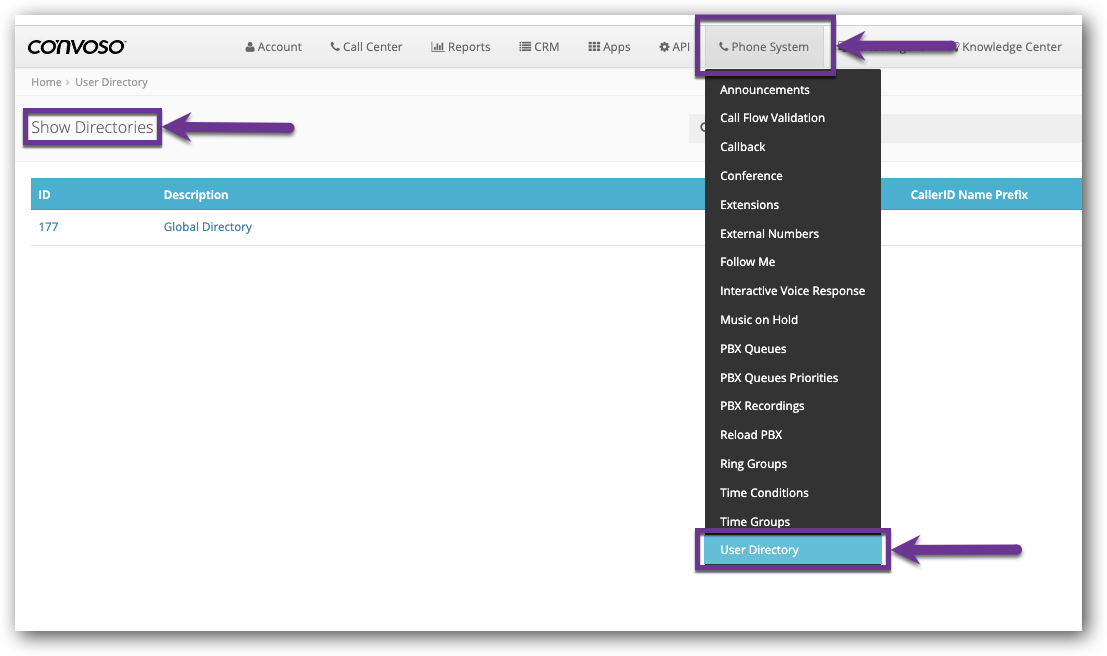This screenshot has width=1107, height=656.
Task: Click the Convoso logo
Action: [x=77, y=46]
